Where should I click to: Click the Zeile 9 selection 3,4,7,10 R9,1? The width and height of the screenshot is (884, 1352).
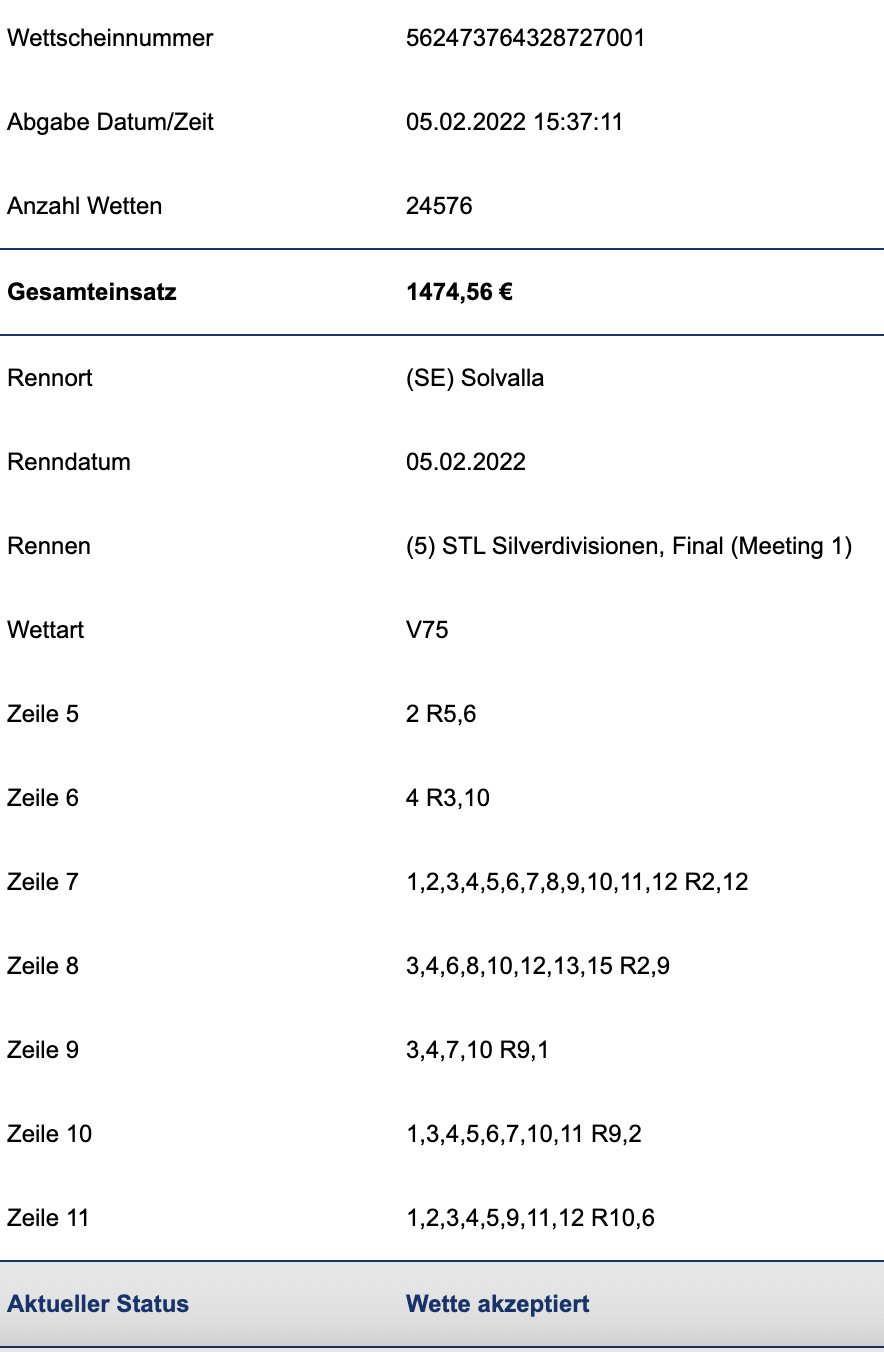click(x=478, y=1050)
